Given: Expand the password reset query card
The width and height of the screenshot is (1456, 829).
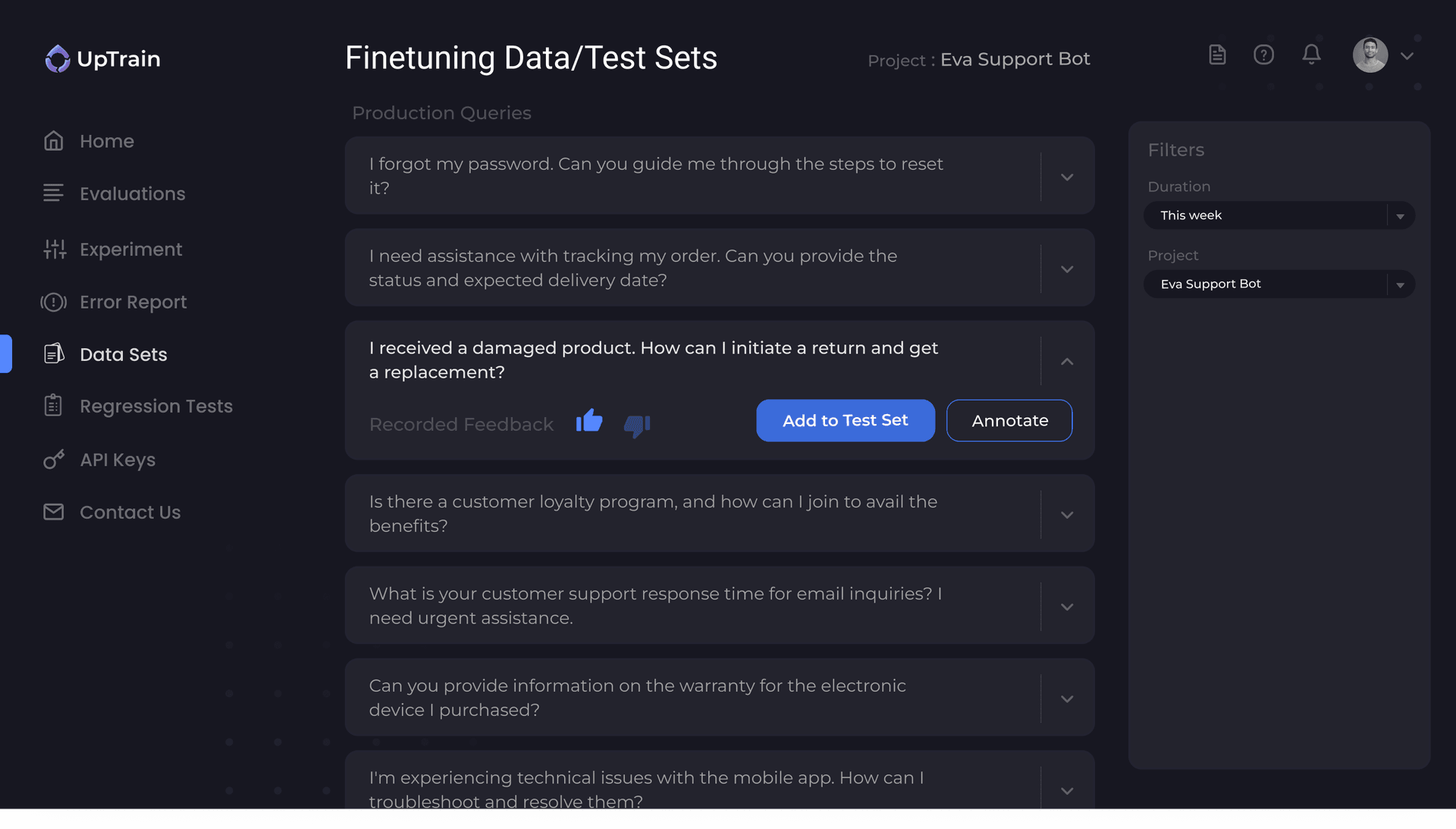Looking at the screenshot, I should pyautogui.click(x=1066, y=176).
